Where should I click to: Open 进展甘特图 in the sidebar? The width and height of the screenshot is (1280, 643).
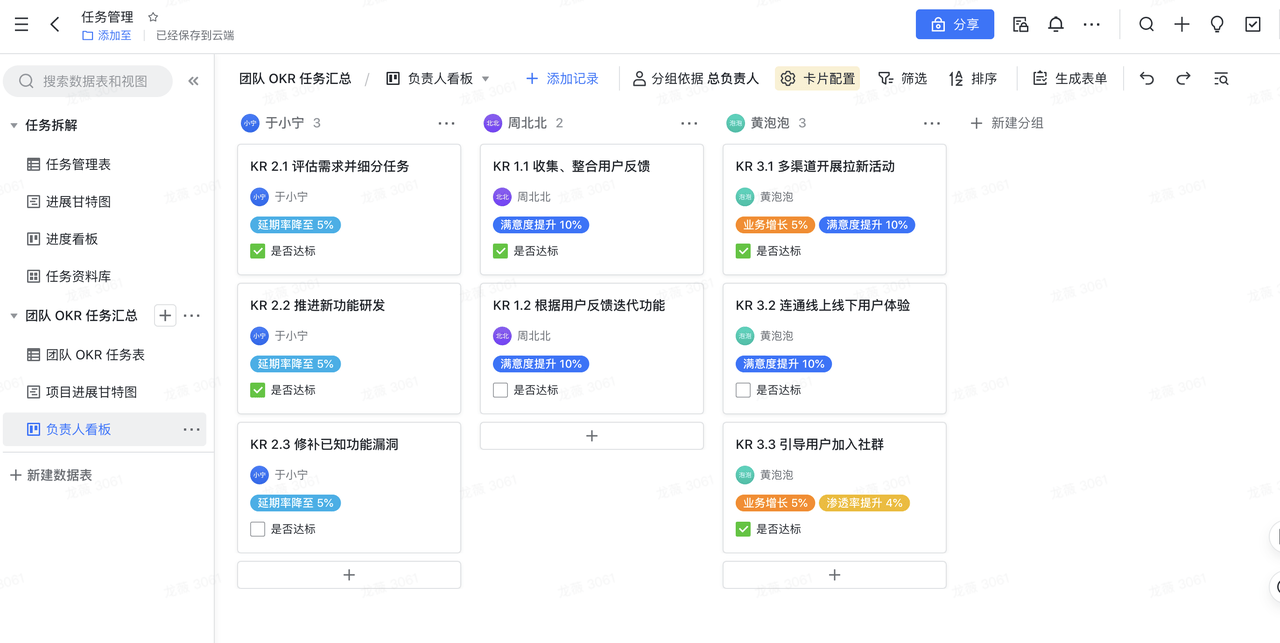tap(78, 202)
